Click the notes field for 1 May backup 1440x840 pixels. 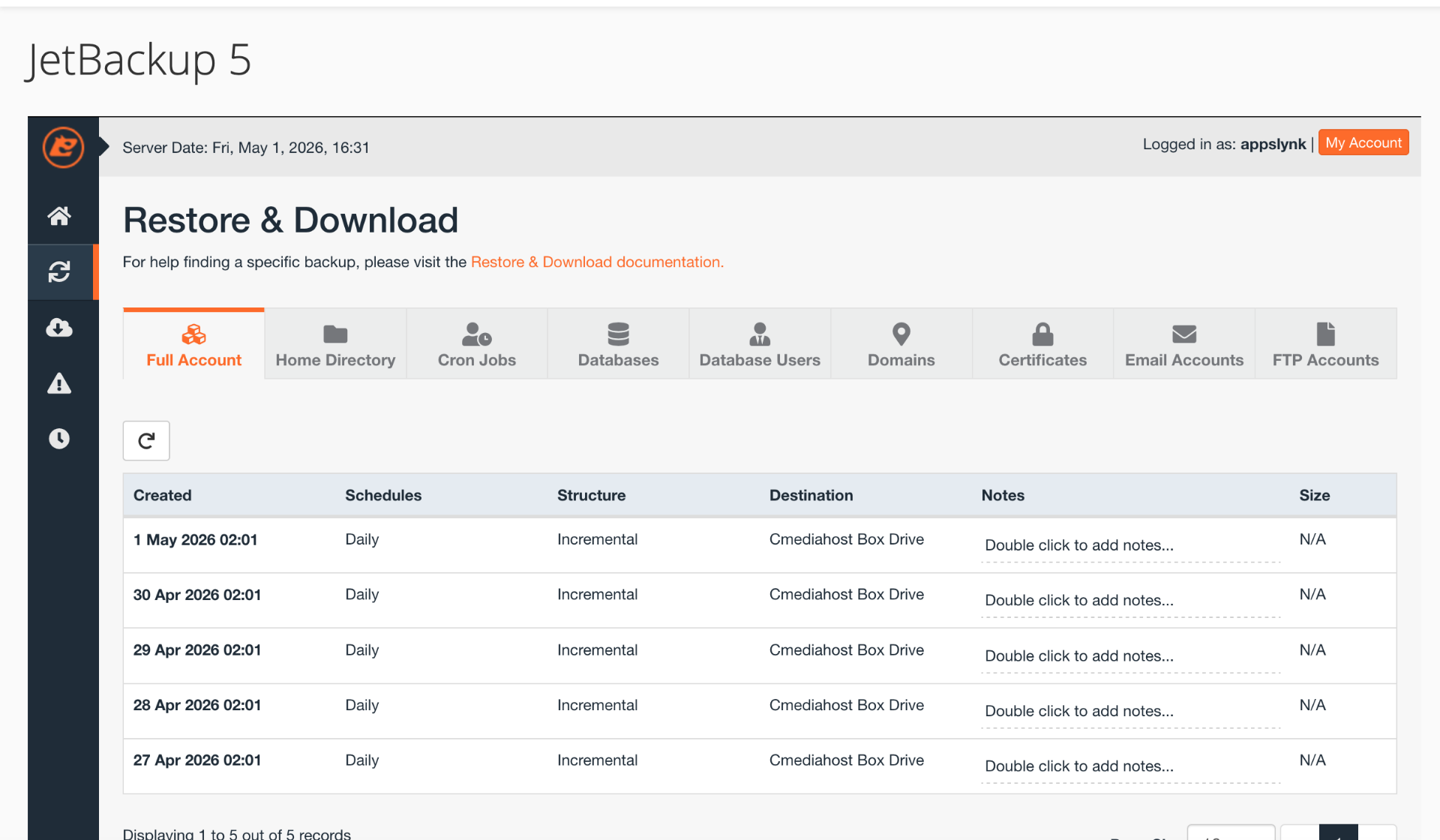pos(1130,545)
